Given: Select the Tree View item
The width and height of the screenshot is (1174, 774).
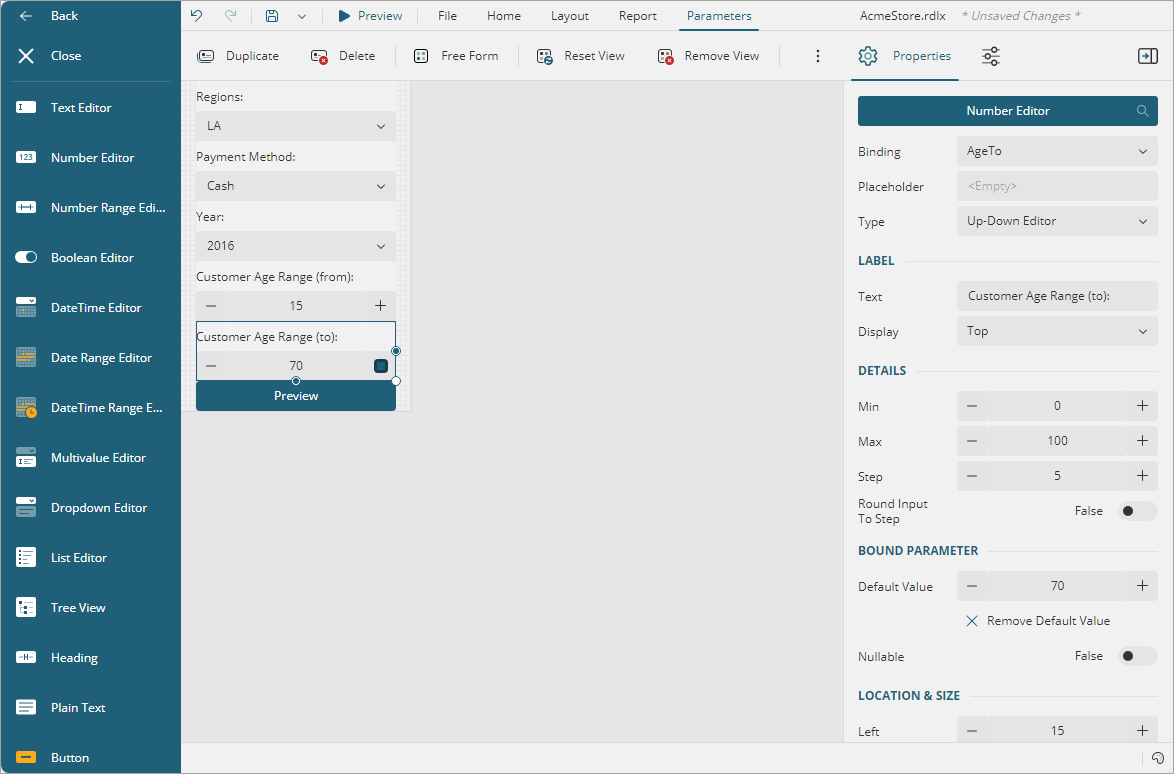Looking at the screenshot, I should pyautogui.click(x=90, y=608).
